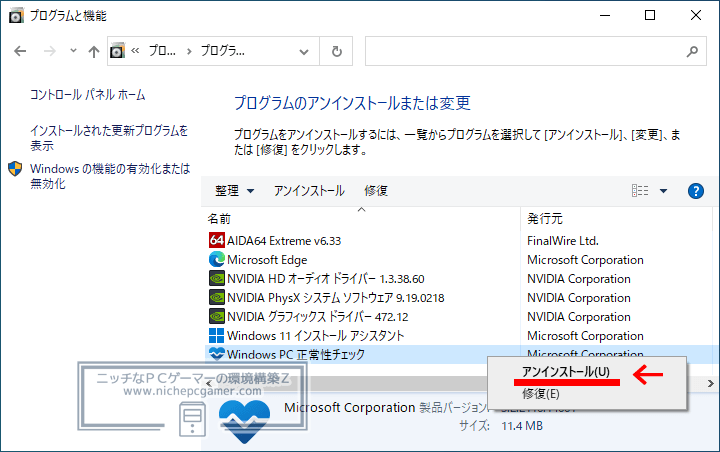Select Microsoft Edge entry

267,260
